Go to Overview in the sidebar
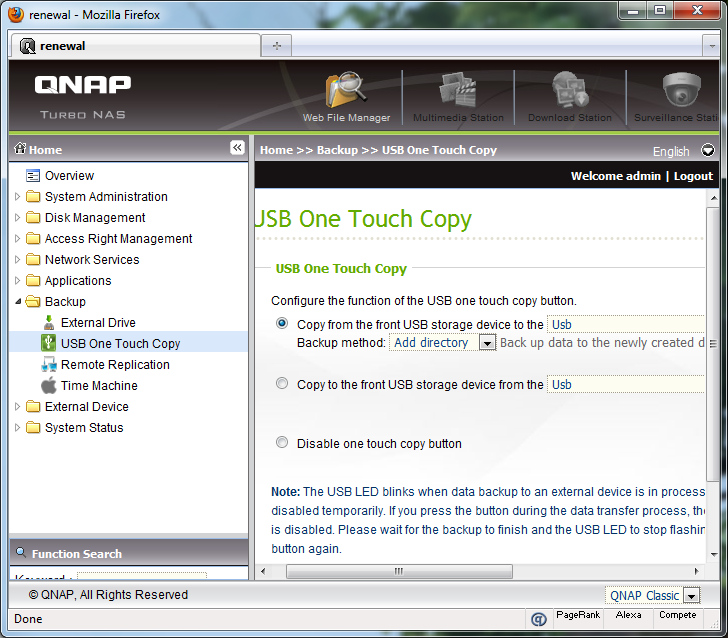 69,176
